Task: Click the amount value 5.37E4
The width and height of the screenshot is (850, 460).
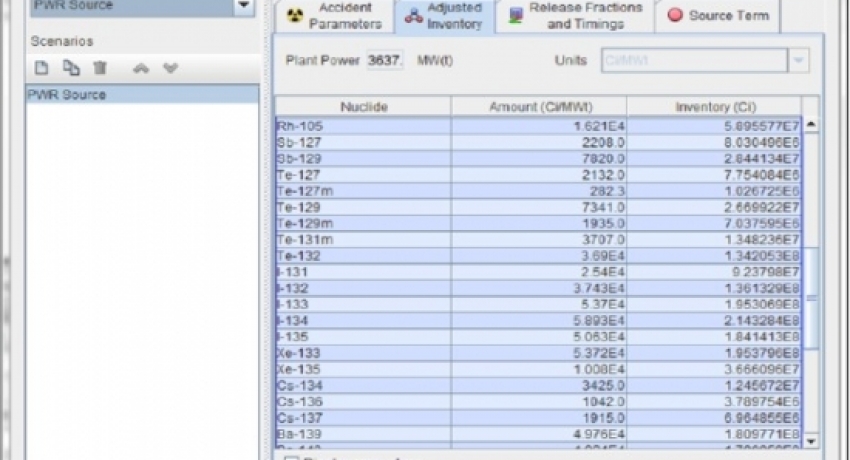Action: click(x=603, y=305)
